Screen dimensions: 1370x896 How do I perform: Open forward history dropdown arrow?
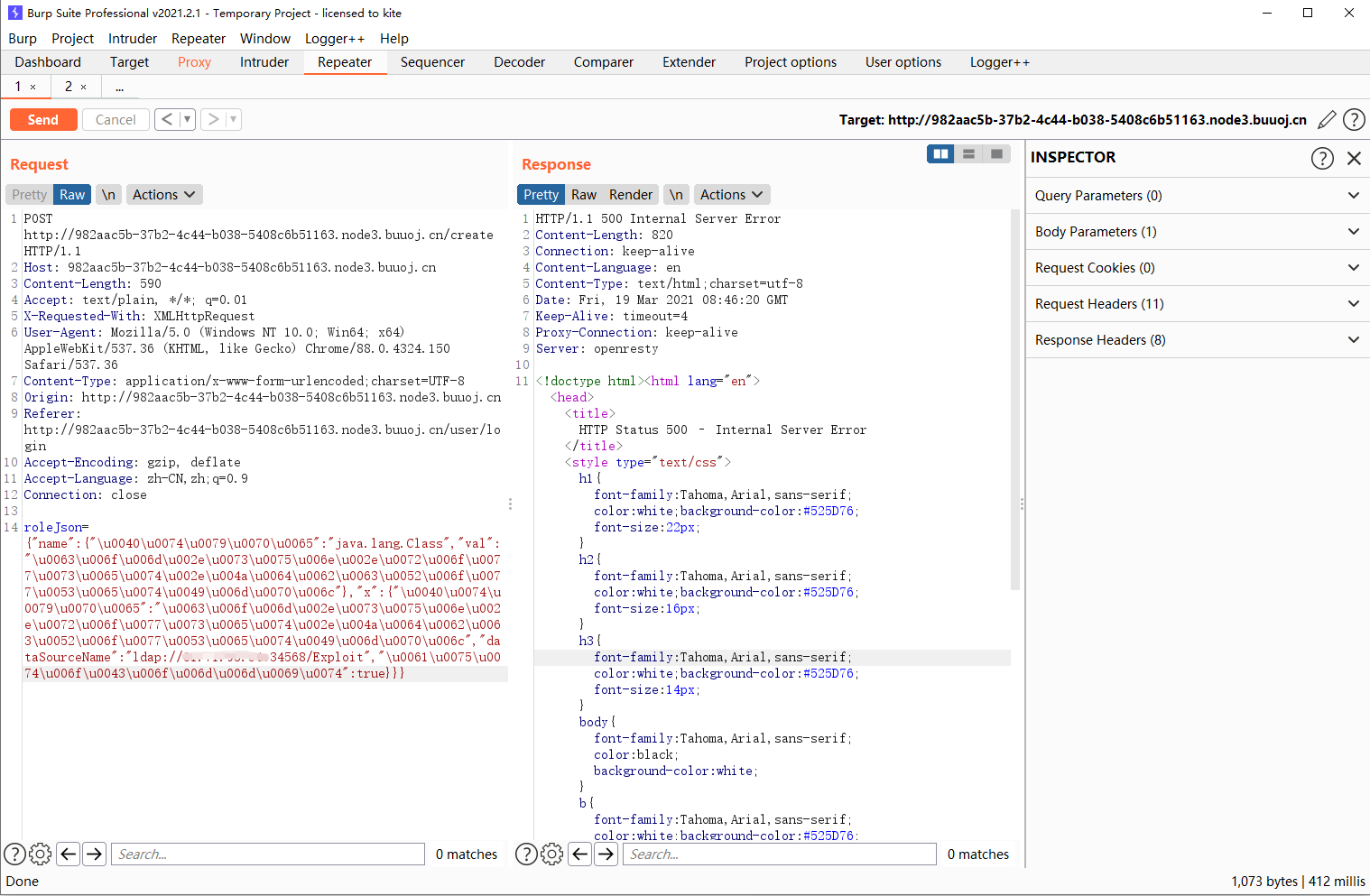233,119
